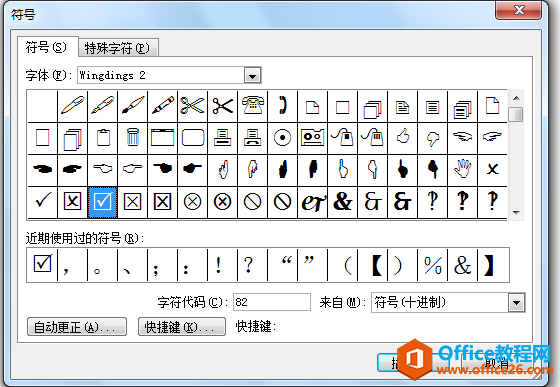Select the thumbs down symbol
This screenshot has width=560, height=387.
pyautogui.click(x=432, y=138)
